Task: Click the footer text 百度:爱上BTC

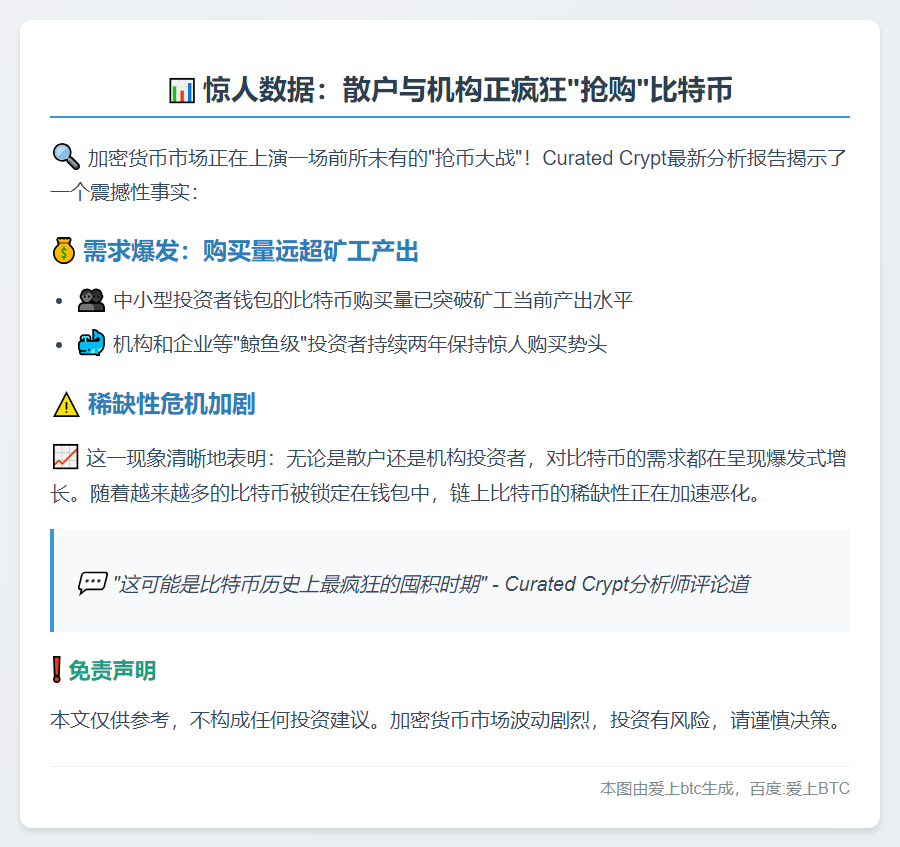Action: coord(800,788)
